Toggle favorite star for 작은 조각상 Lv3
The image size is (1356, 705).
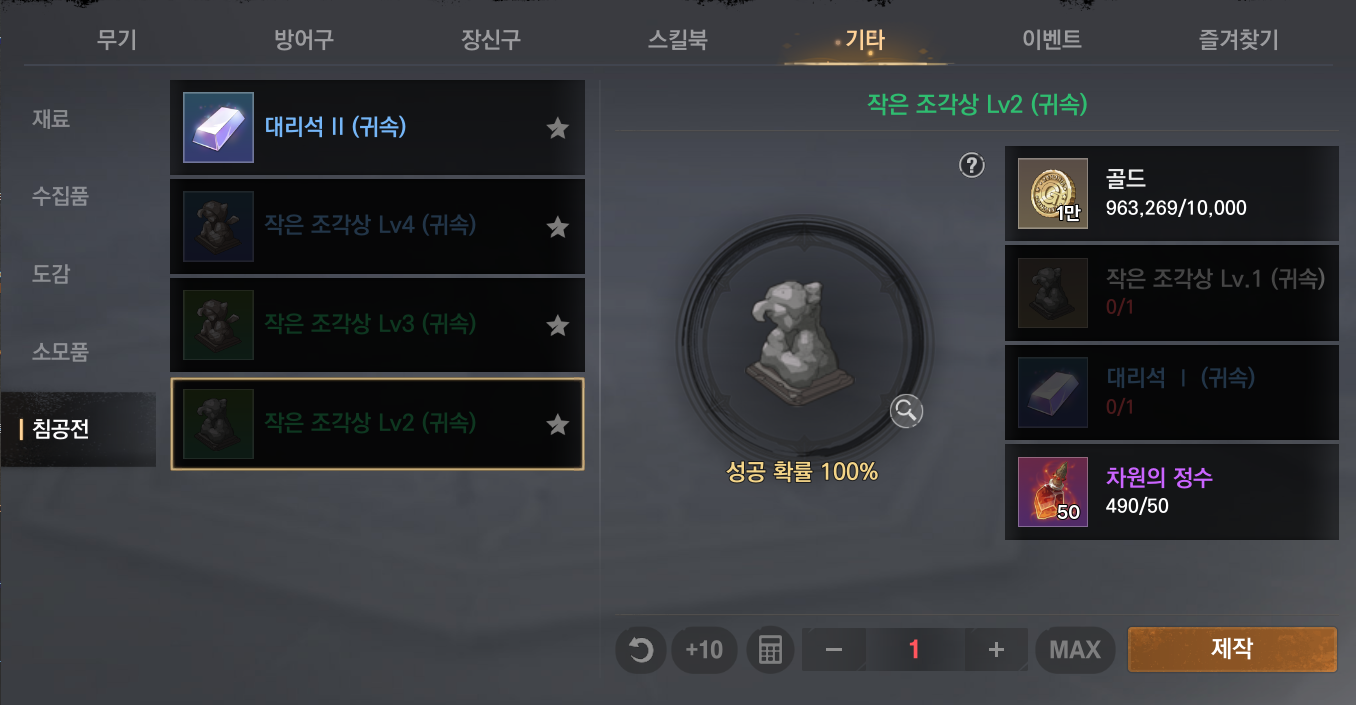[558, 326]
